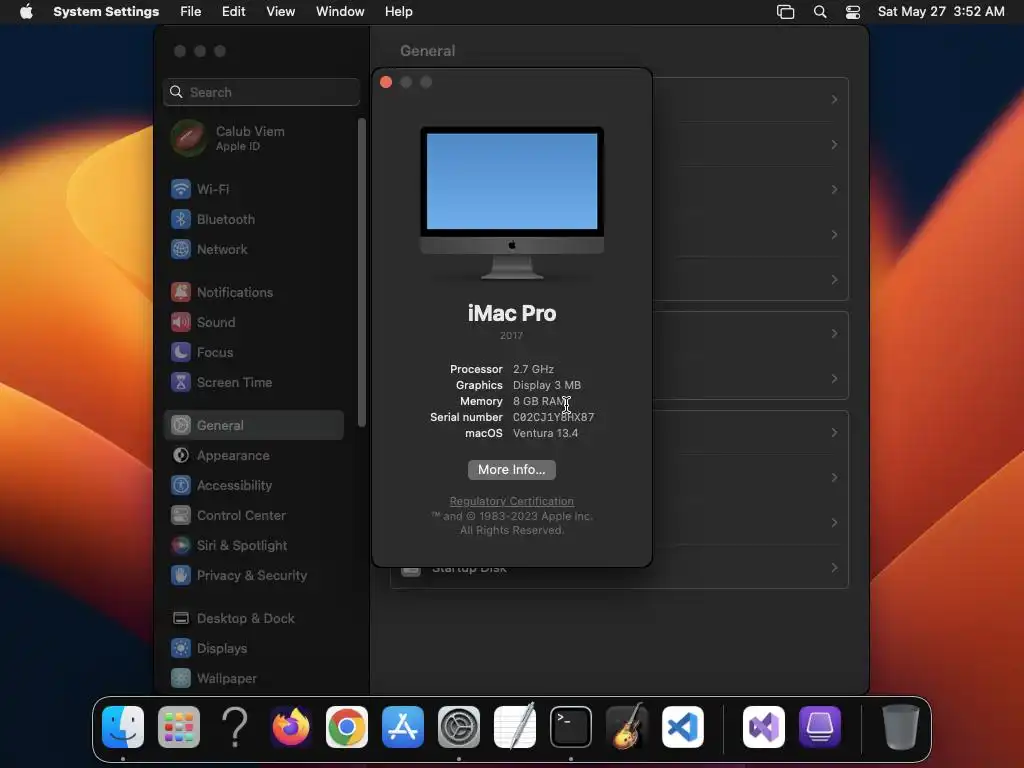Image resolution: width=1024 pixels, height=768 pixels.
Task: Click the Display 3 MB graphics value
Action: [x=547, y=385]
